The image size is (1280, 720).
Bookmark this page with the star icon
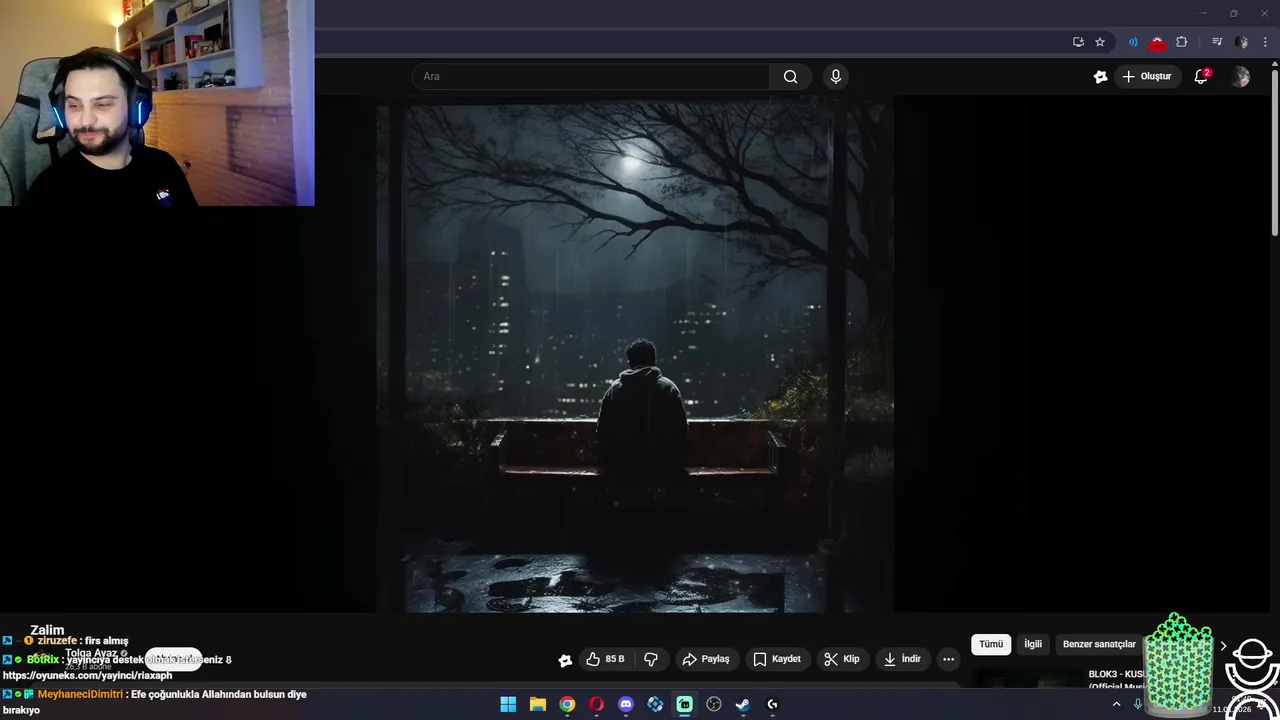tap(1100, 42)
